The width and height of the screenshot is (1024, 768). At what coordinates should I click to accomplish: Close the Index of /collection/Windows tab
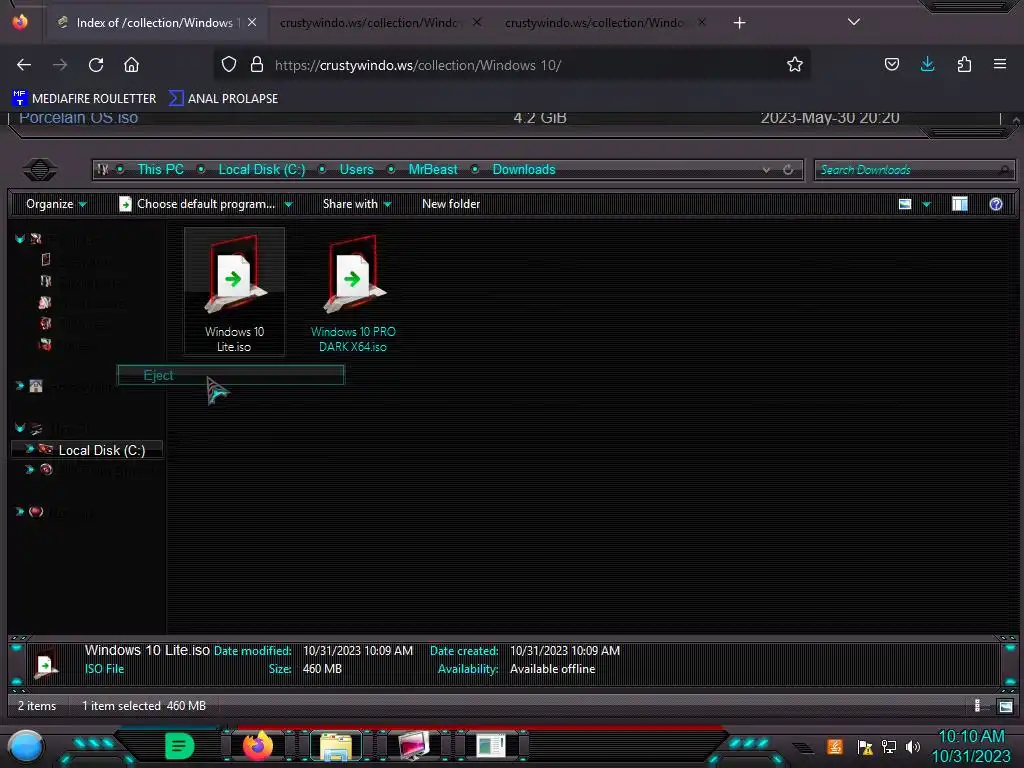(252, 22)
